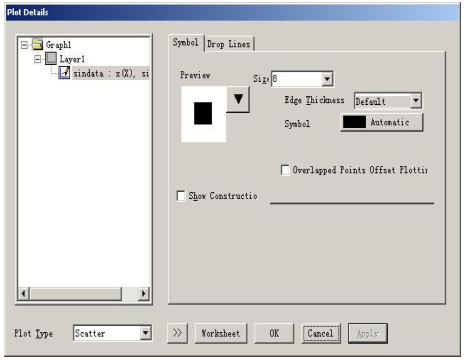This screenshot has height=361, width=464.
Task: Confirm with the OK button
Action: 274,333
